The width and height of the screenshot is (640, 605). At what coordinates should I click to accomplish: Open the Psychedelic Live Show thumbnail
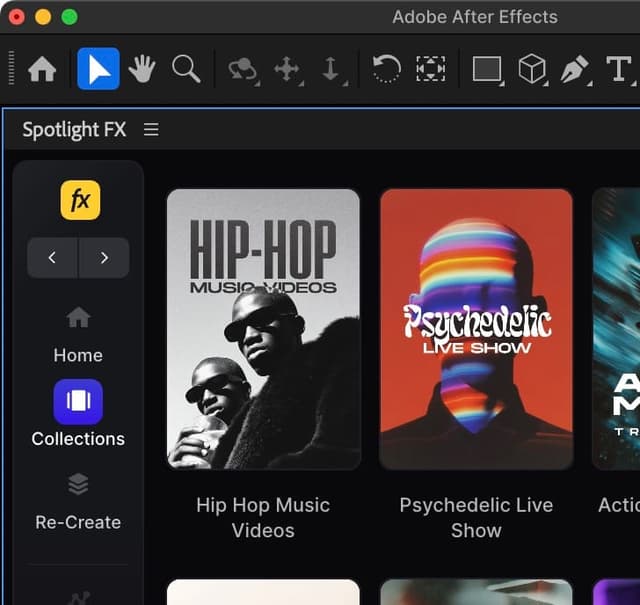click(476, 329)
